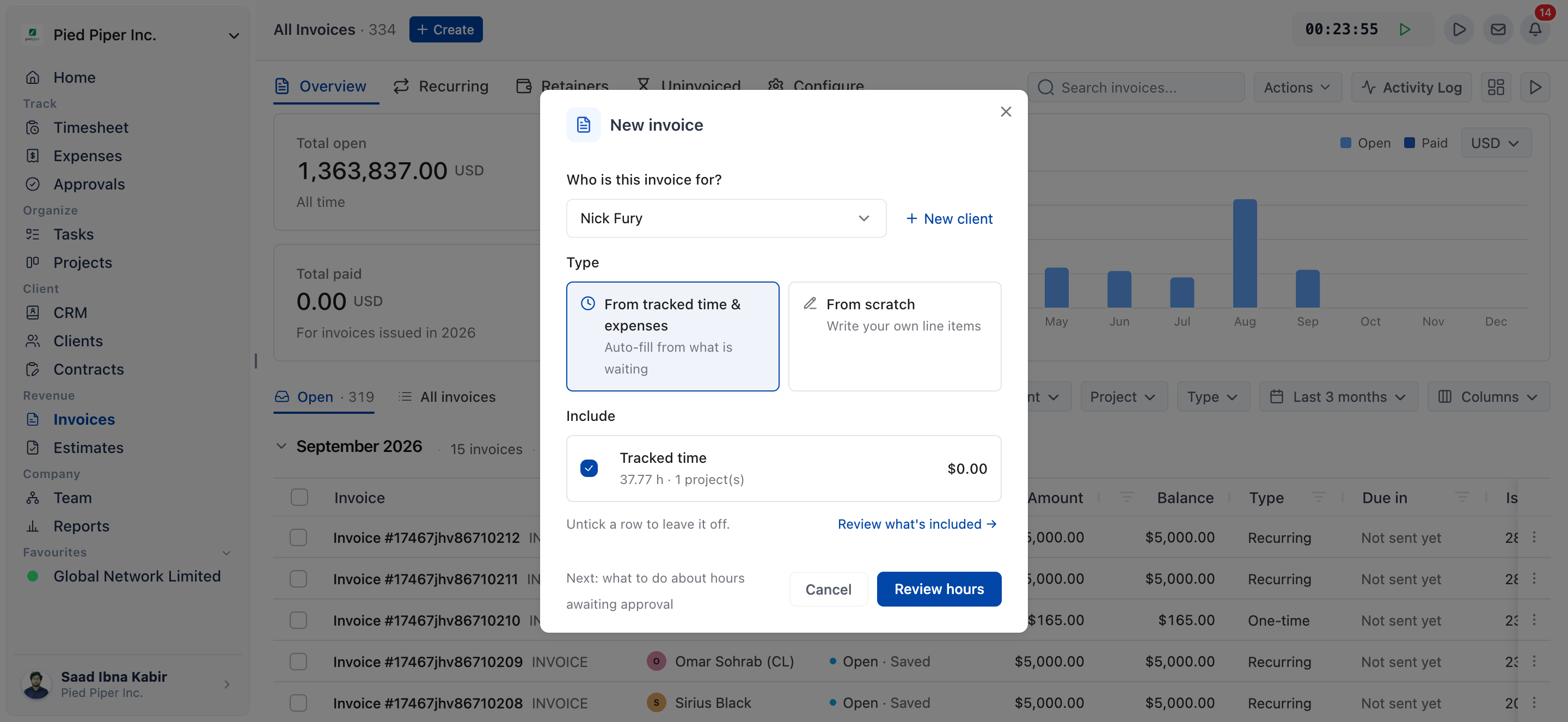This screenshot has height=722, width=1568.
Task: Open the Type filter dropdown
Action: 1212,397
